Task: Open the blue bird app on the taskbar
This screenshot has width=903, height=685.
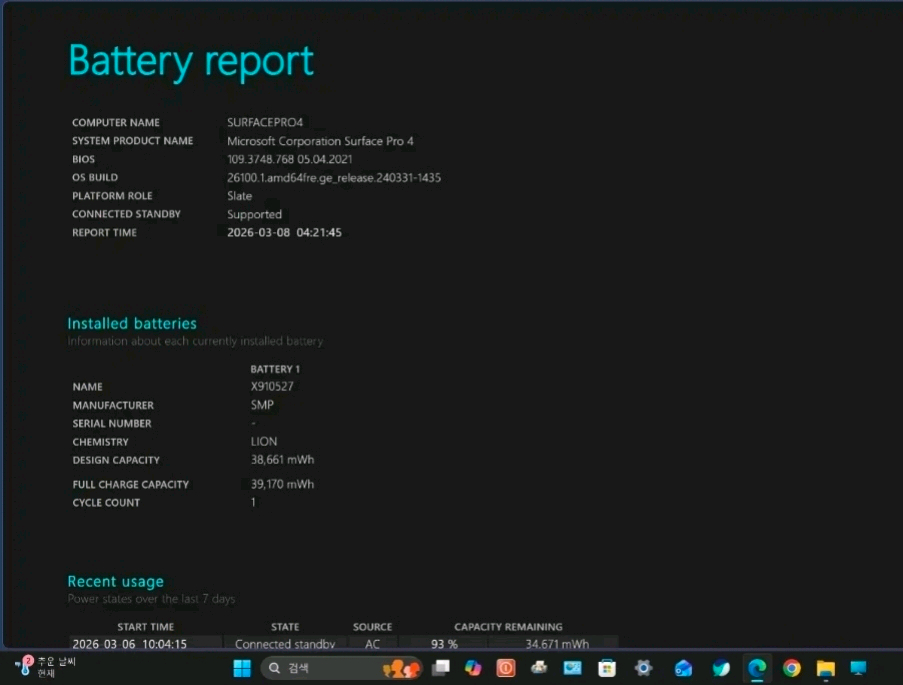Action: click(720, 667)
